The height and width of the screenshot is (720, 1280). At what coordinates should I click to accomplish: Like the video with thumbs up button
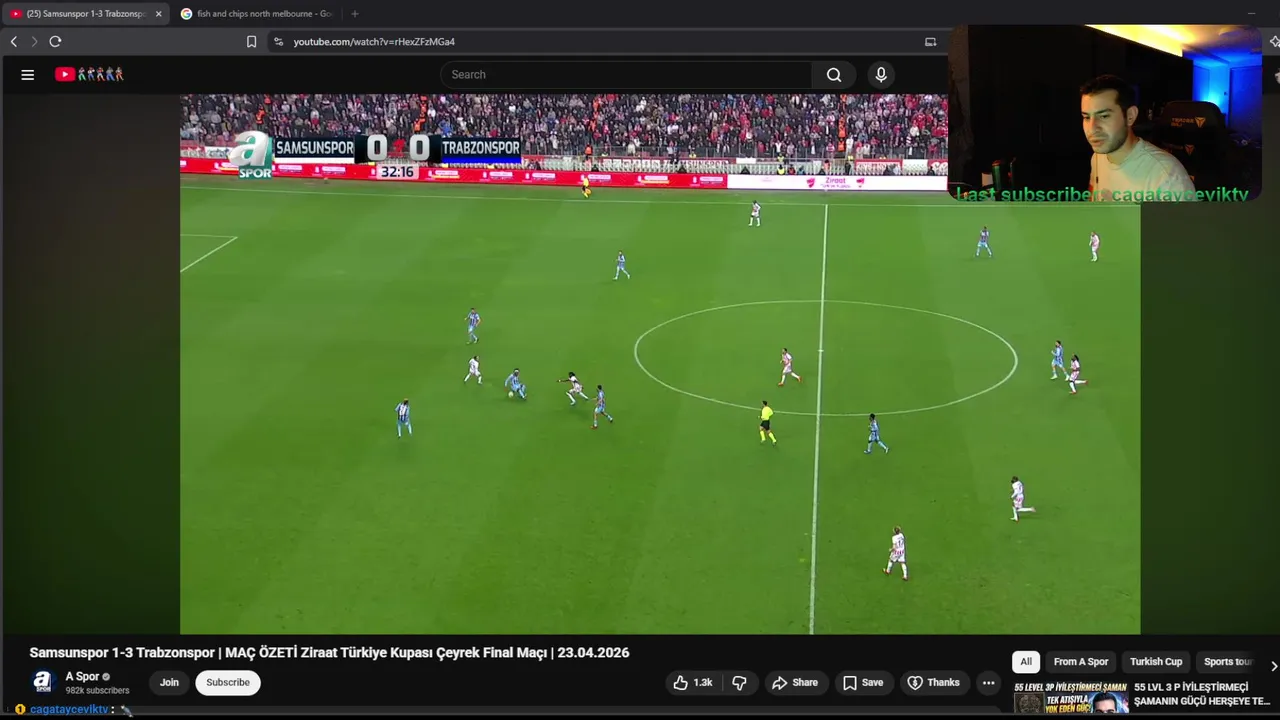(693, 682)
